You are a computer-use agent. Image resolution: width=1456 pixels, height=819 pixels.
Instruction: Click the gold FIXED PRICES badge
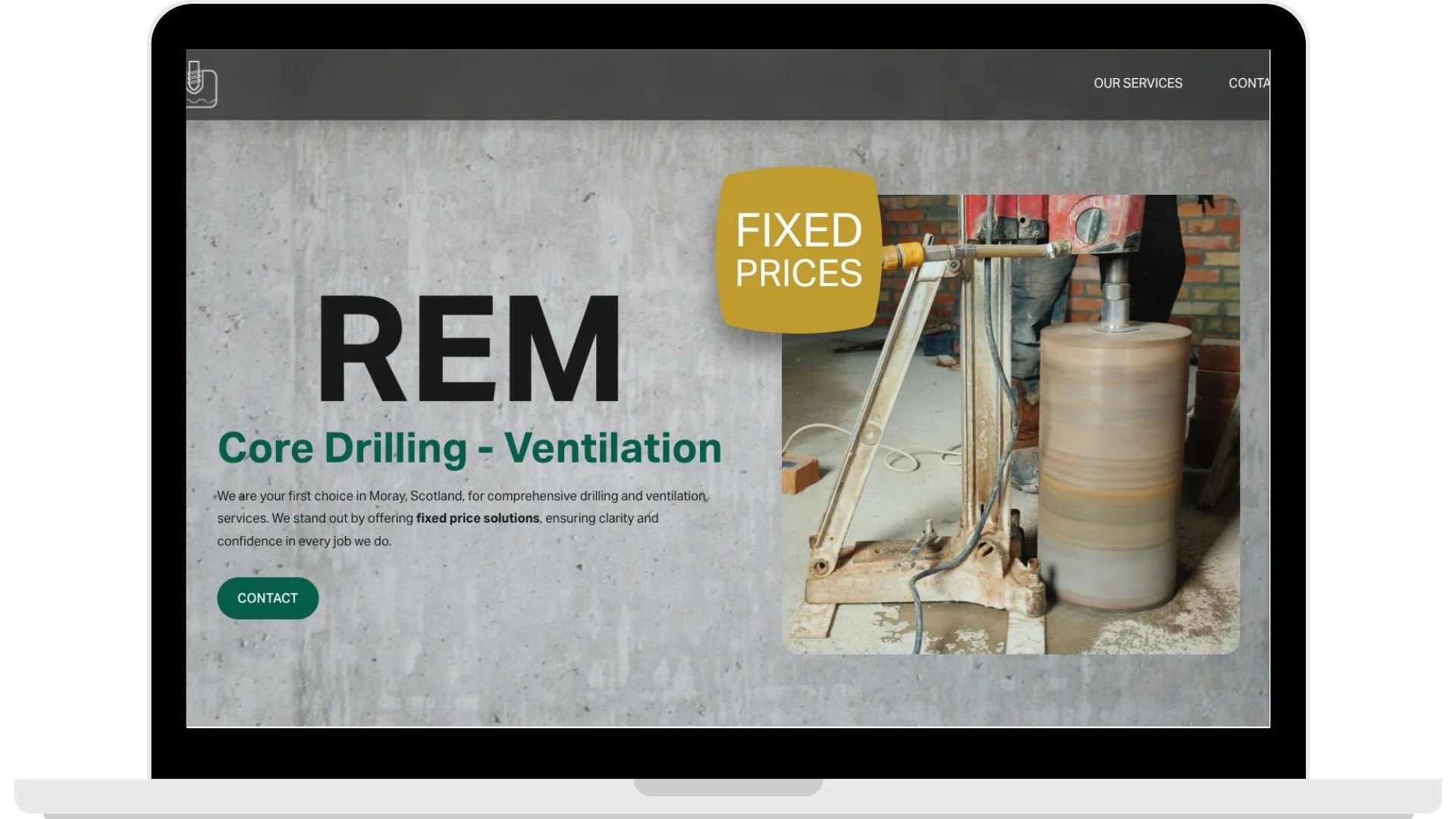(x=796, y=250)
